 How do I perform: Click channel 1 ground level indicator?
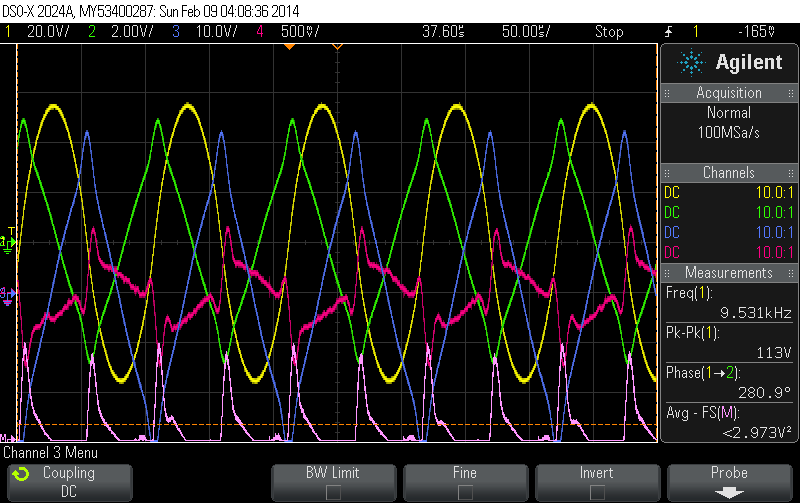[x=8, y=243]
